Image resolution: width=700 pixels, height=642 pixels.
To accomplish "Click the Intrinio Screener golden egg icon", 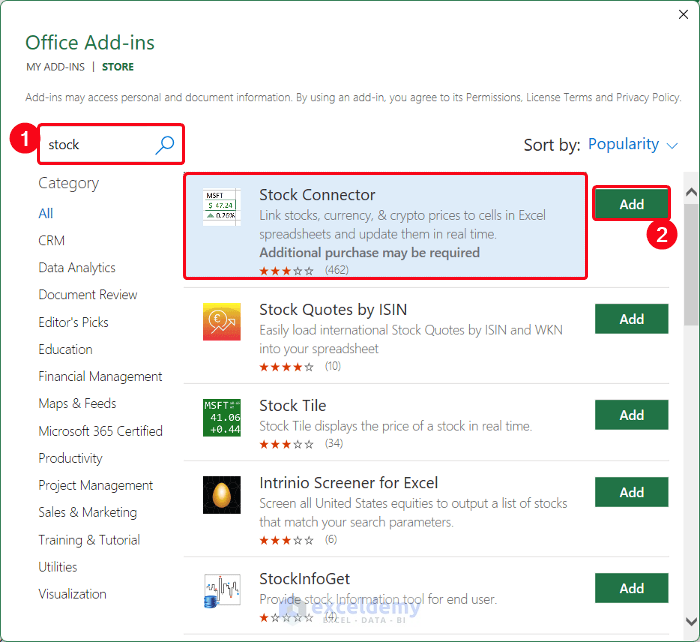I will [221, 494].
